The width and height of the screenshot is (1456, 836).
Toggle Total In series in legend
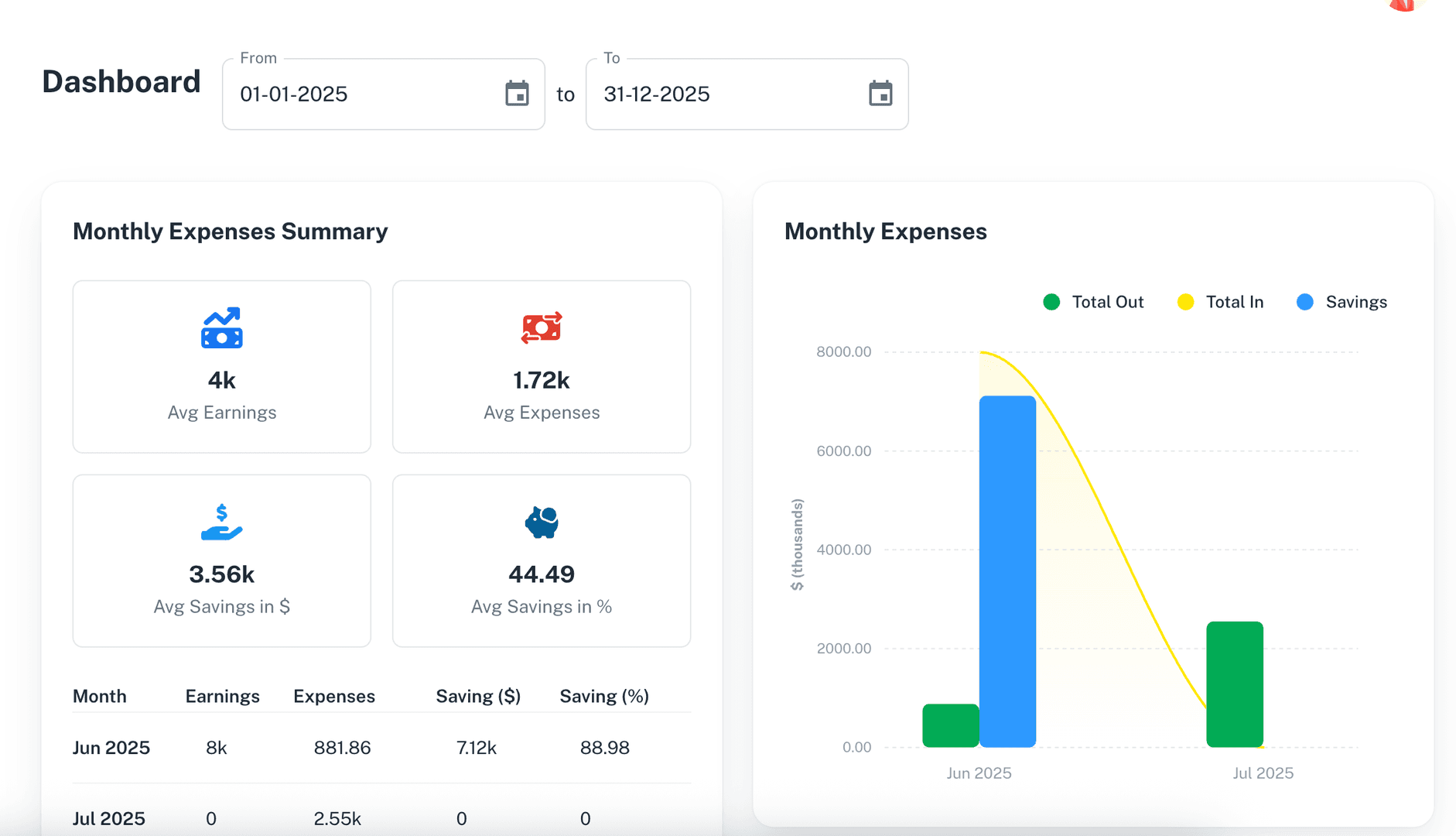[1220, 302]
